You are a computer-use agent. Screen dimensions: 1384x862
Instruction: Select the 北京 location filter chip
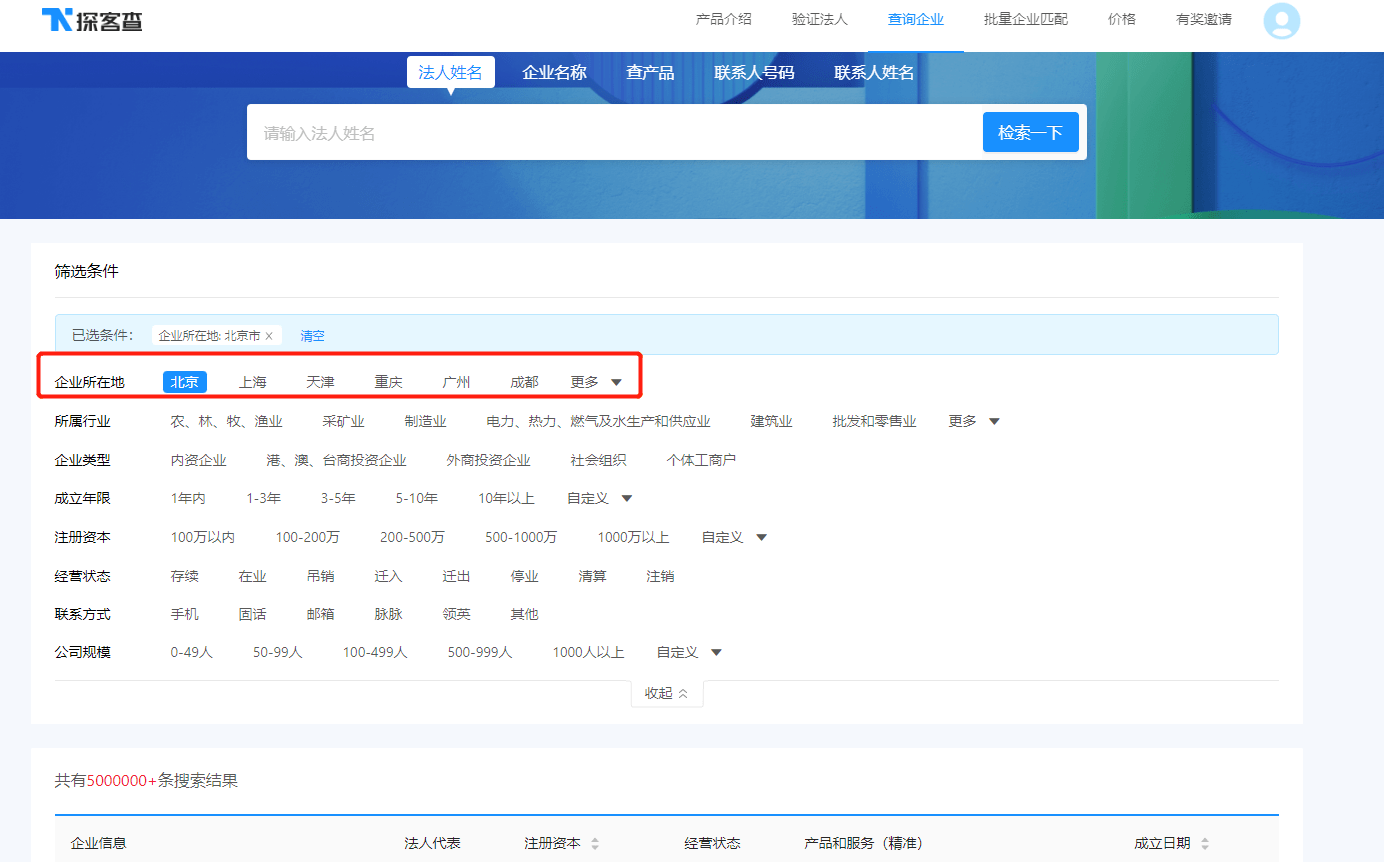[x=184, y=381]
